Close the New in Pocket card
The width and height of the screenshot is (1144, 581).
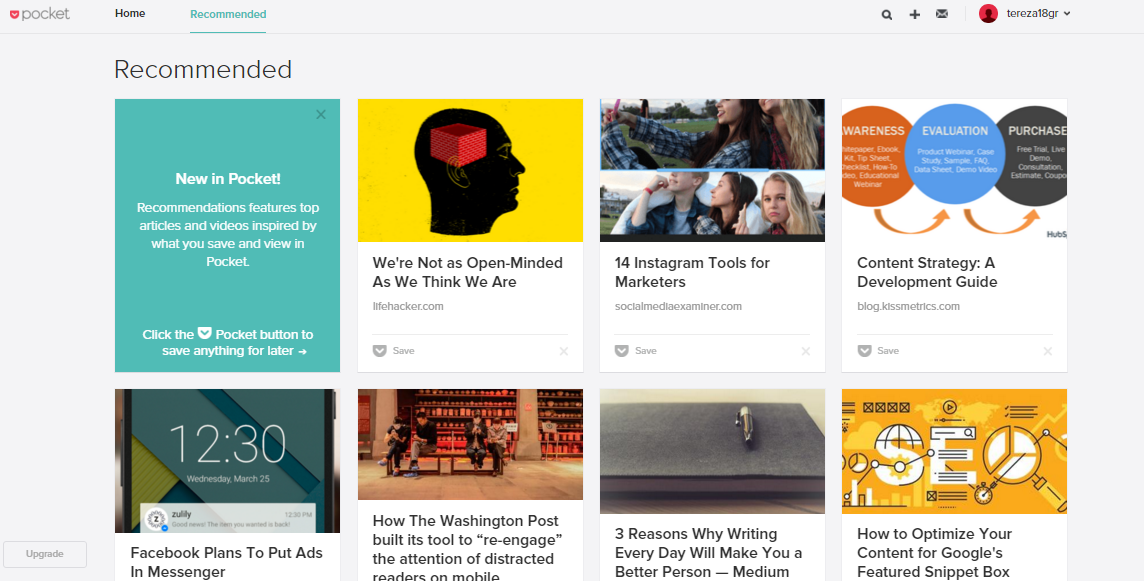[321, 115]
